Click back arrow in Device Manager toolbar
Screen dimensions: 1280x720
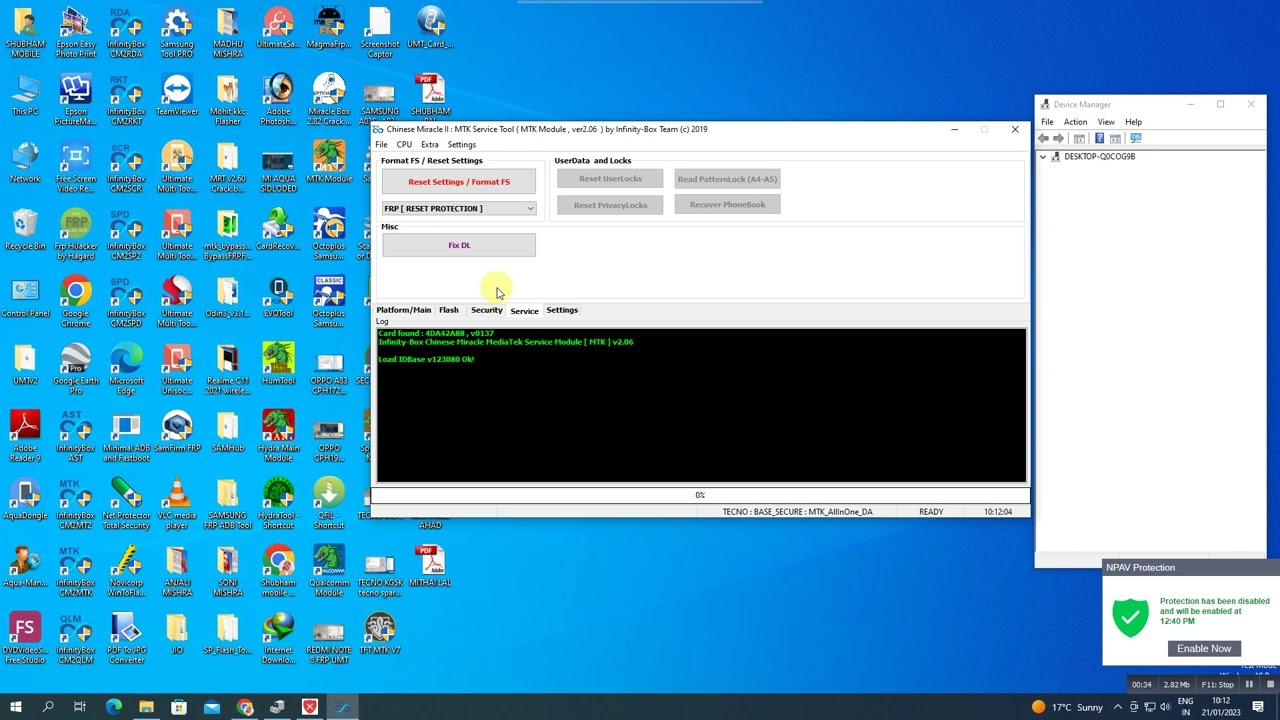coord(1044,138)
